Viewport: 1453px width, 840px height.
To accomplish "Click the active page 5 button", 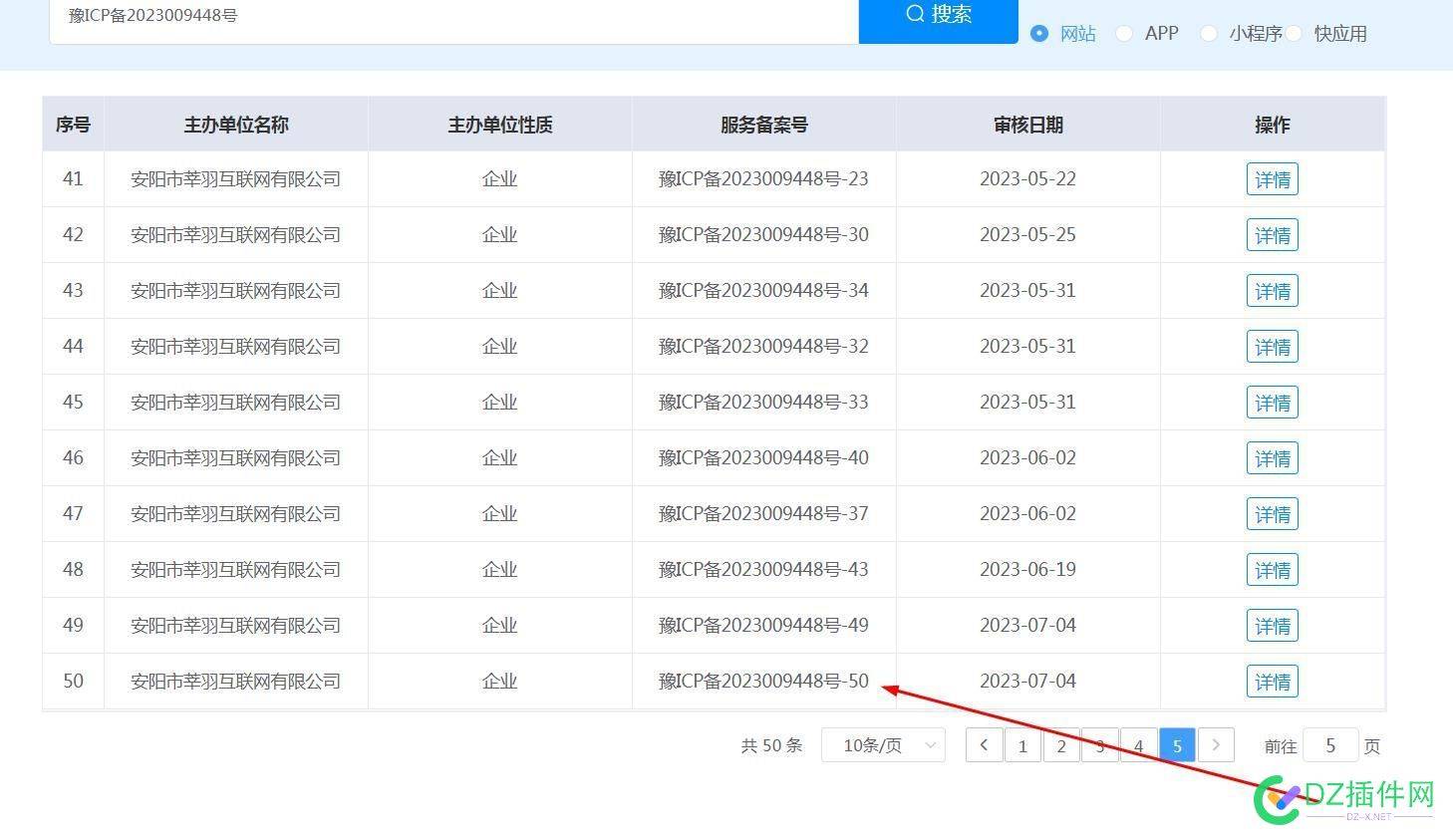I will pyautogui.click(x=1177, y=745).
